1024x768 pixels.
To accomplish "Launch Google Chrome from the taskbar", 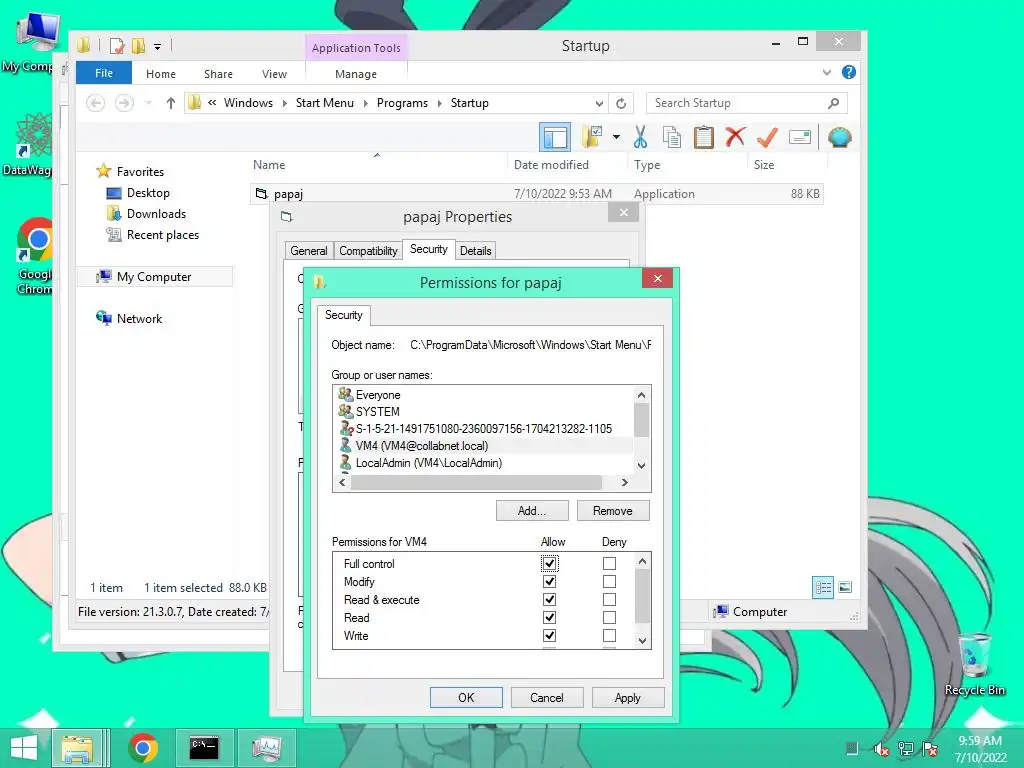I will click(x=143, y=748).
